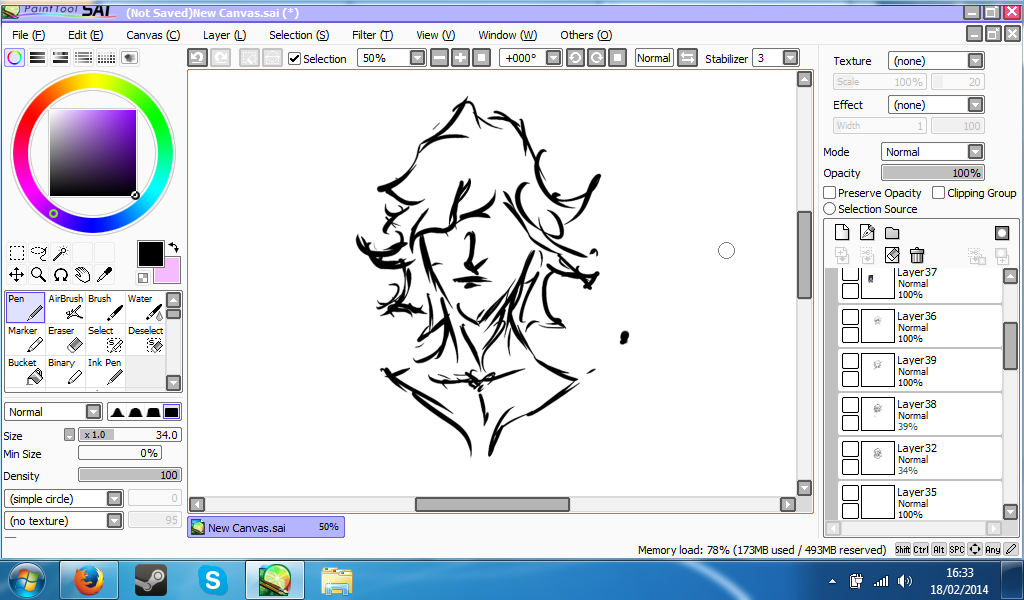Create a new linework layer
The height and width of the screenshot is (600, 1024).
pyautogui.click(x=867, y=232)
